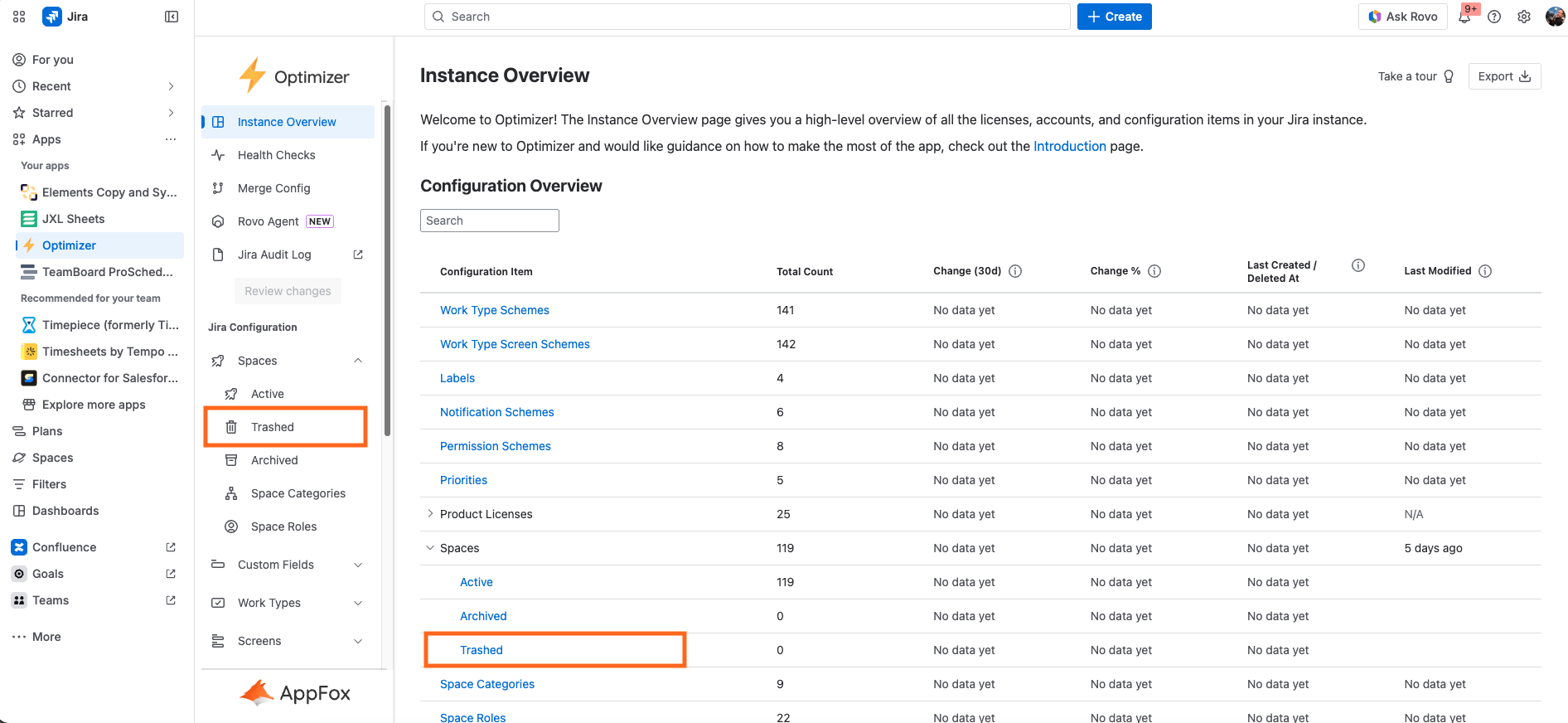1568x723 pixels.
Task: Collapse the sidebar using the panel icon
Action: tap(172, 17)
